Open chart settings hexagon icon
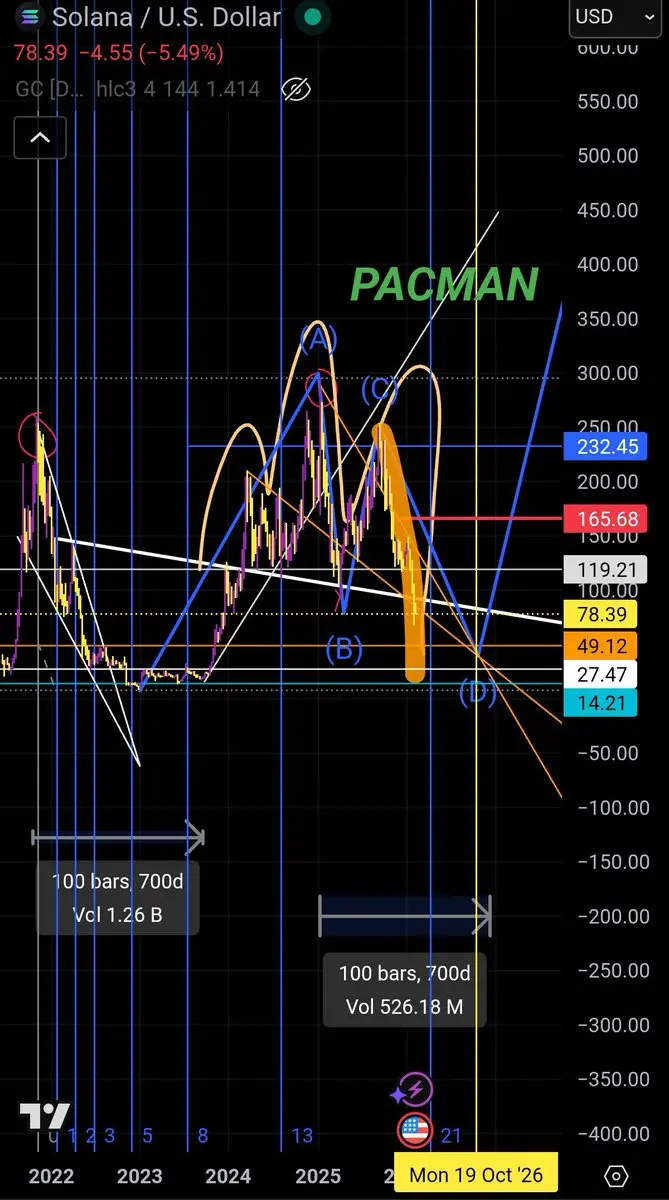 pyautogui.click(x=617, y=1175)
